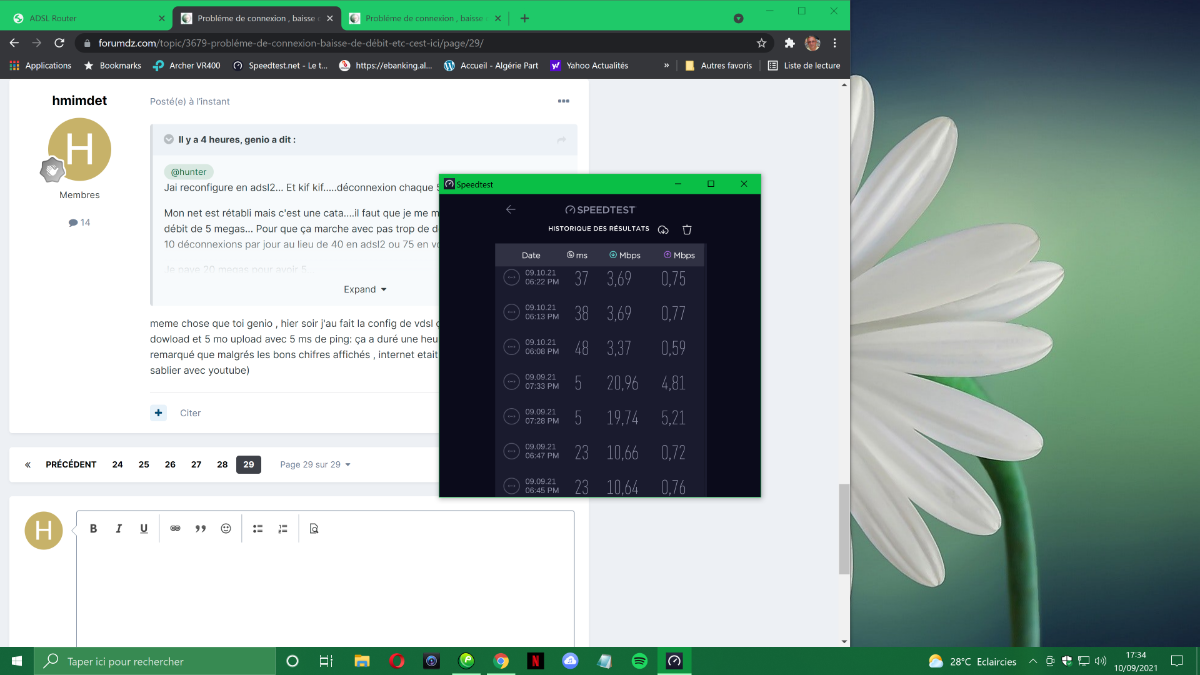Click the Citer link under the post
1200x675 pixels.
190,413
